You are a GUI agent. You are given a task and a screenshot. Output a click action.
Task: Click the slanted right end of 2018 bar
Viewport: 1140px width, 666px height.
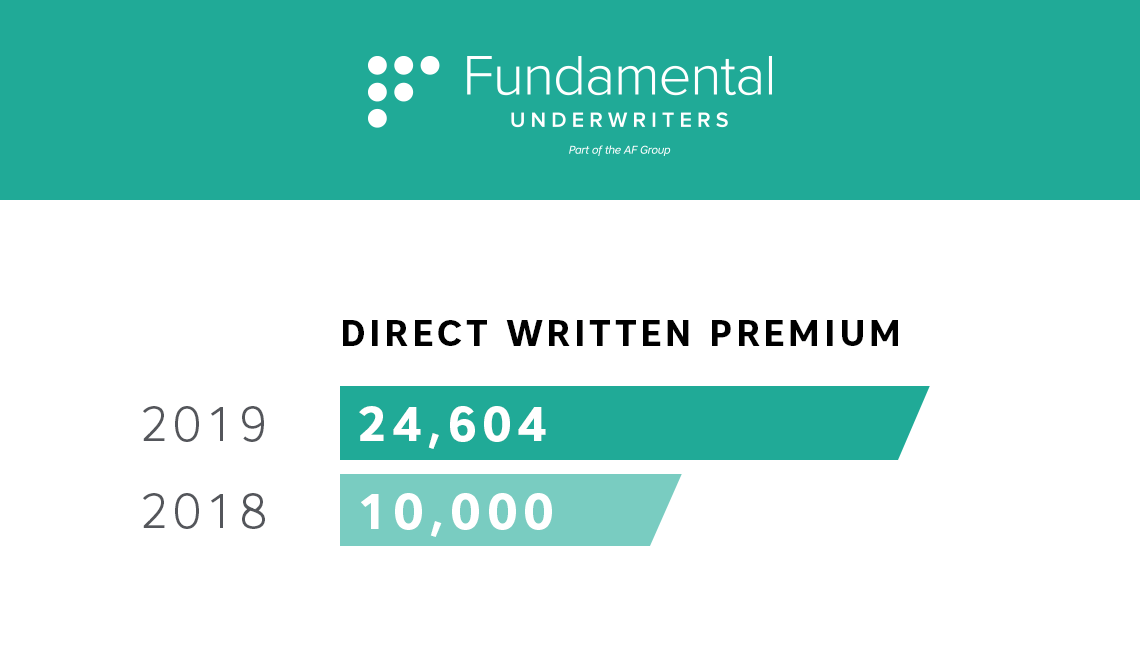(x=666, y=510)
